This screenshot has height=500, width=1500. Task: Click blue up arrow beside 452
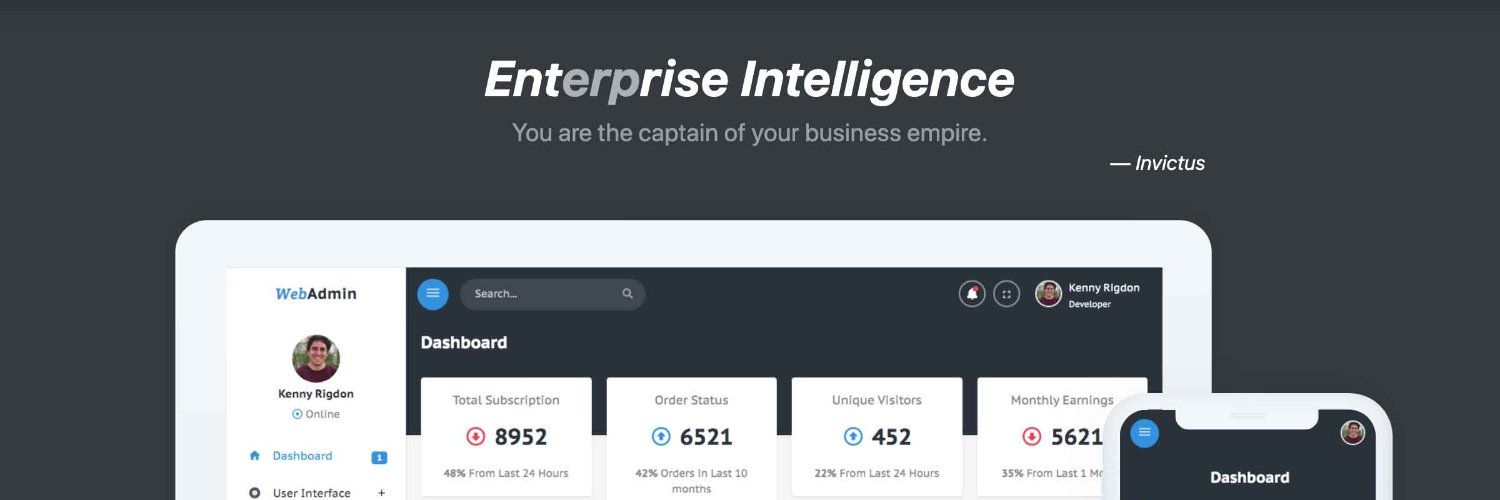853,437
